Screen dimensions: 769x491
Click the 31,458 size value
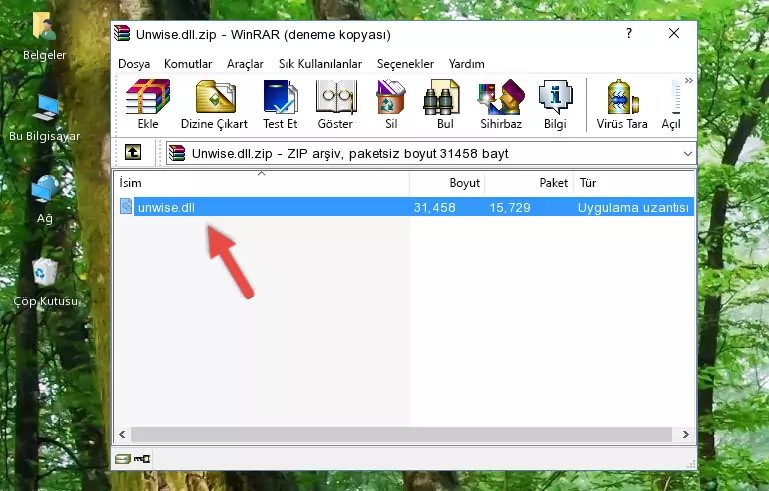point(434,207)
